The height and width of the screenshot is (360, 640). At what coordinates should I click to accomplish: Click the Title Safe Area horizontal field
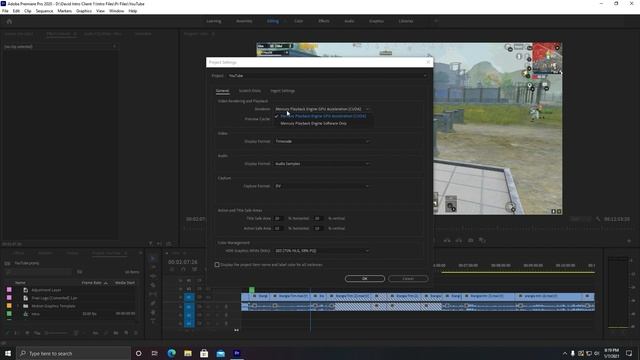click(278, 218)
